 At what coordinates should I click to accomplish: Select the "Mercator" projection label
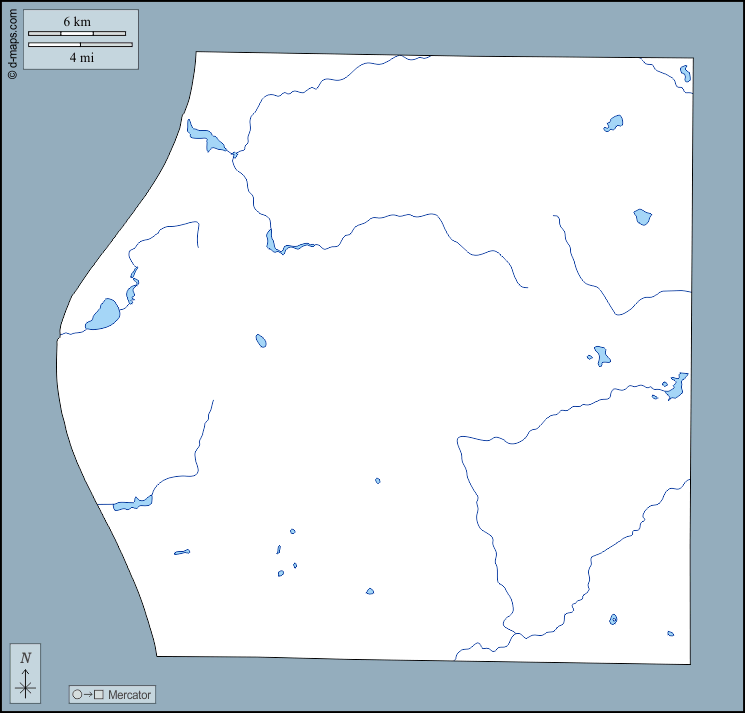129,694
